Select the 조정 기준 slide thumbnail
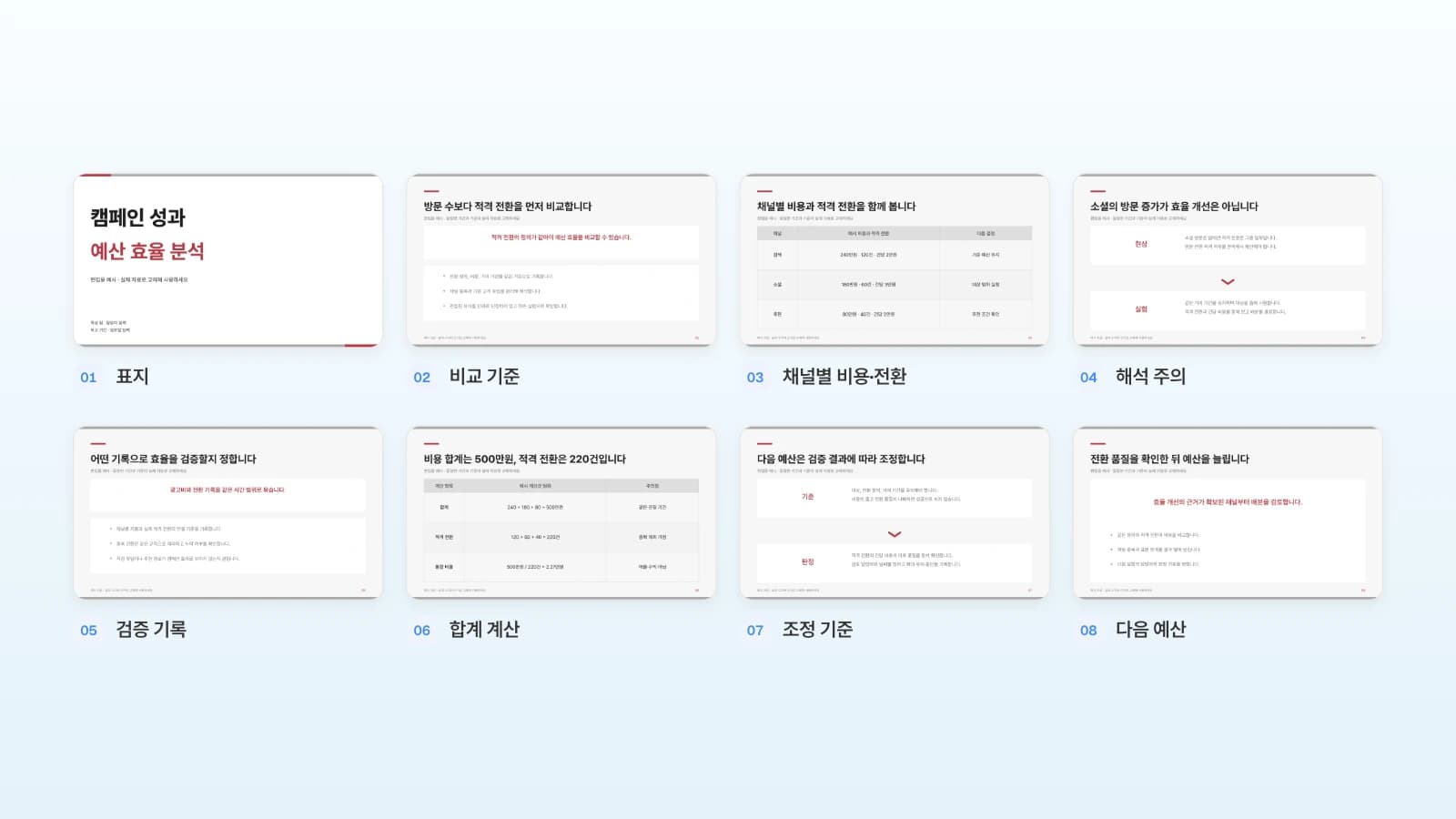 point(895,513)
